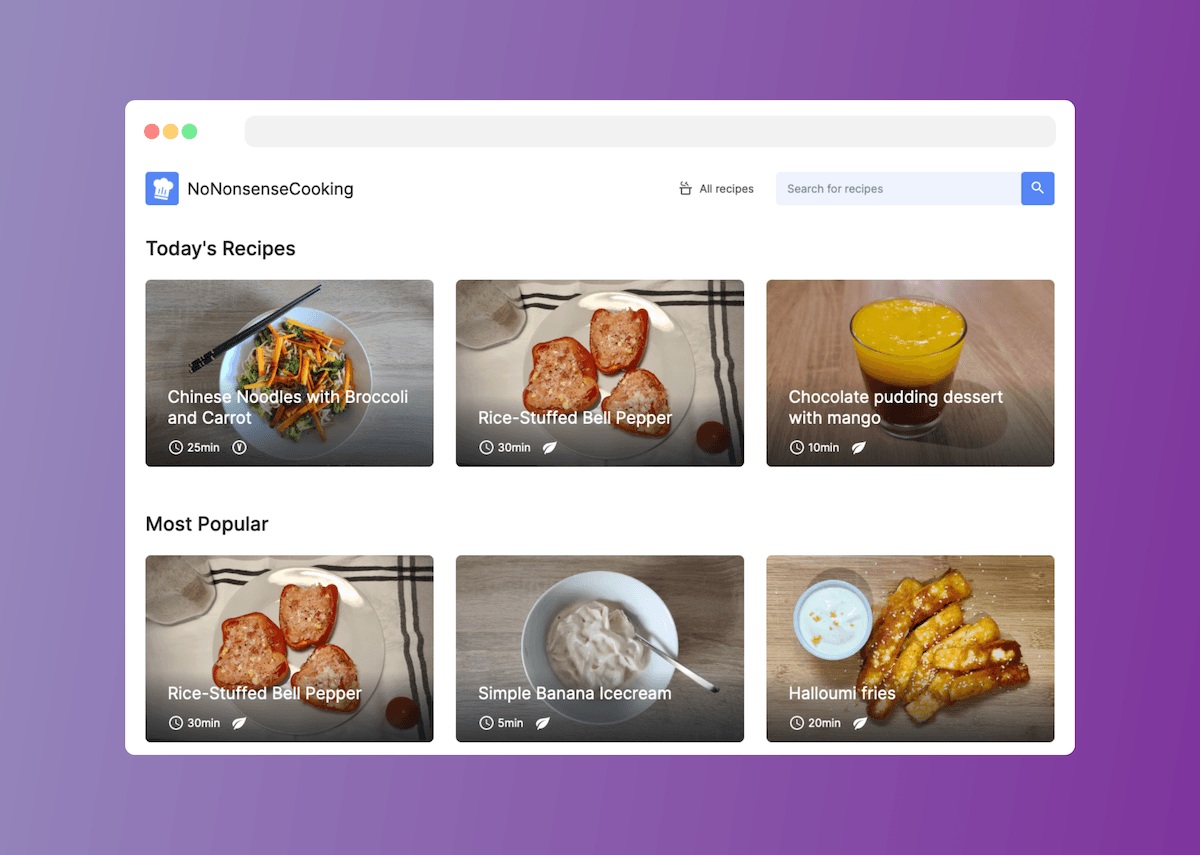Open the Chinese Noodles with Broccoli and Carrot recipe

[289, 373]
